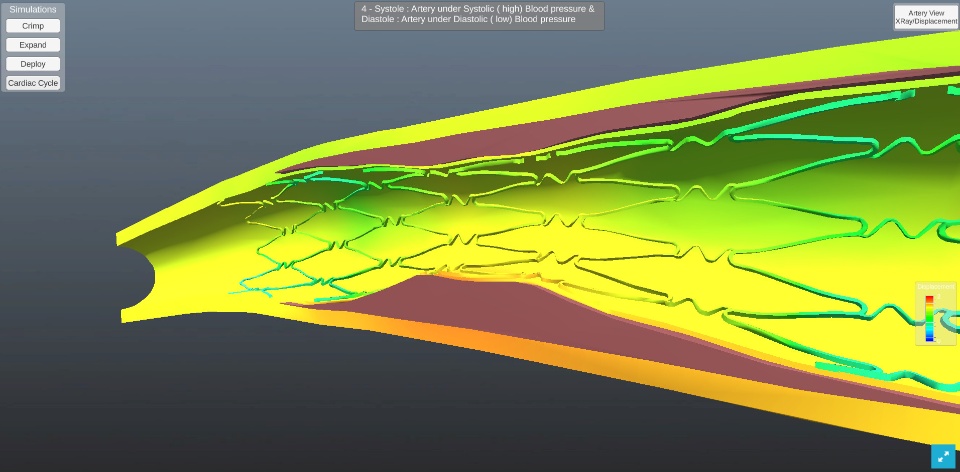This screenshot has height=472, width=960.
Task: Run the Crimp simulation
Action: pyautogui.click(x=33, y=26)
